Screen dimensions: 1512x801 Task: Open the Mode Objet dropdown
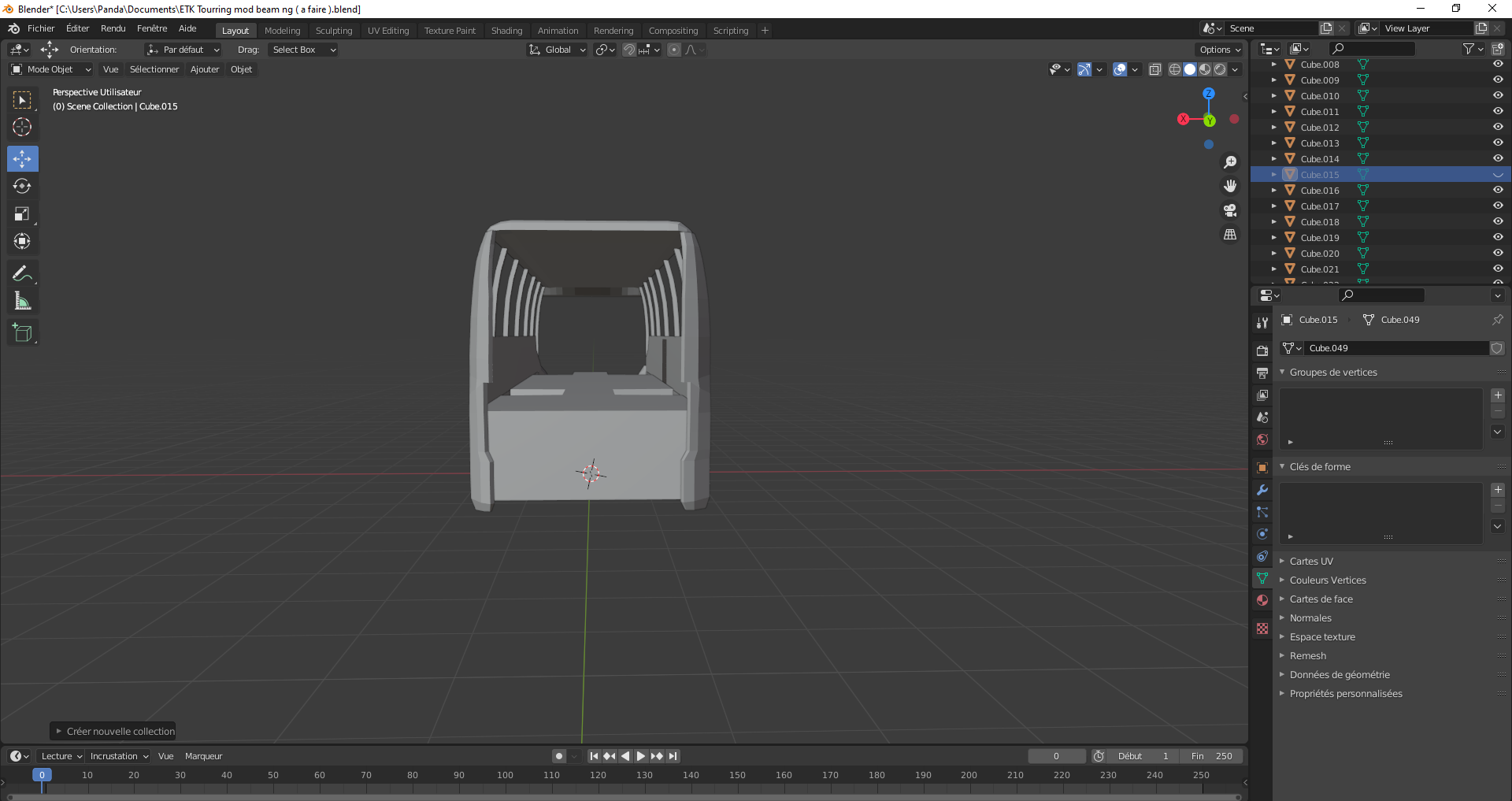[x=51, y=69]
